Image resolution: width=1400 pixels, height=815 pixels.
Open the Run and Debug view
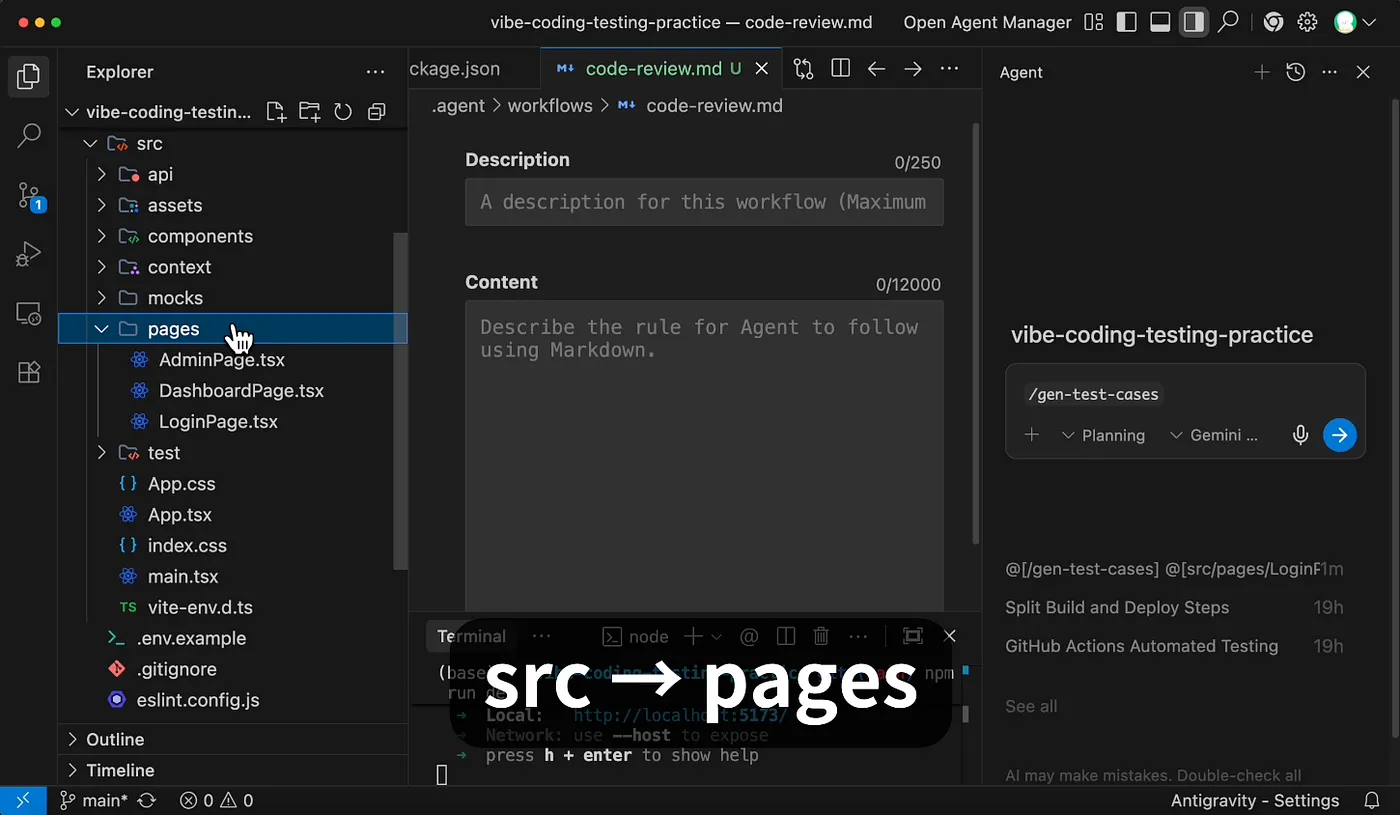click(x=29, y=254)
